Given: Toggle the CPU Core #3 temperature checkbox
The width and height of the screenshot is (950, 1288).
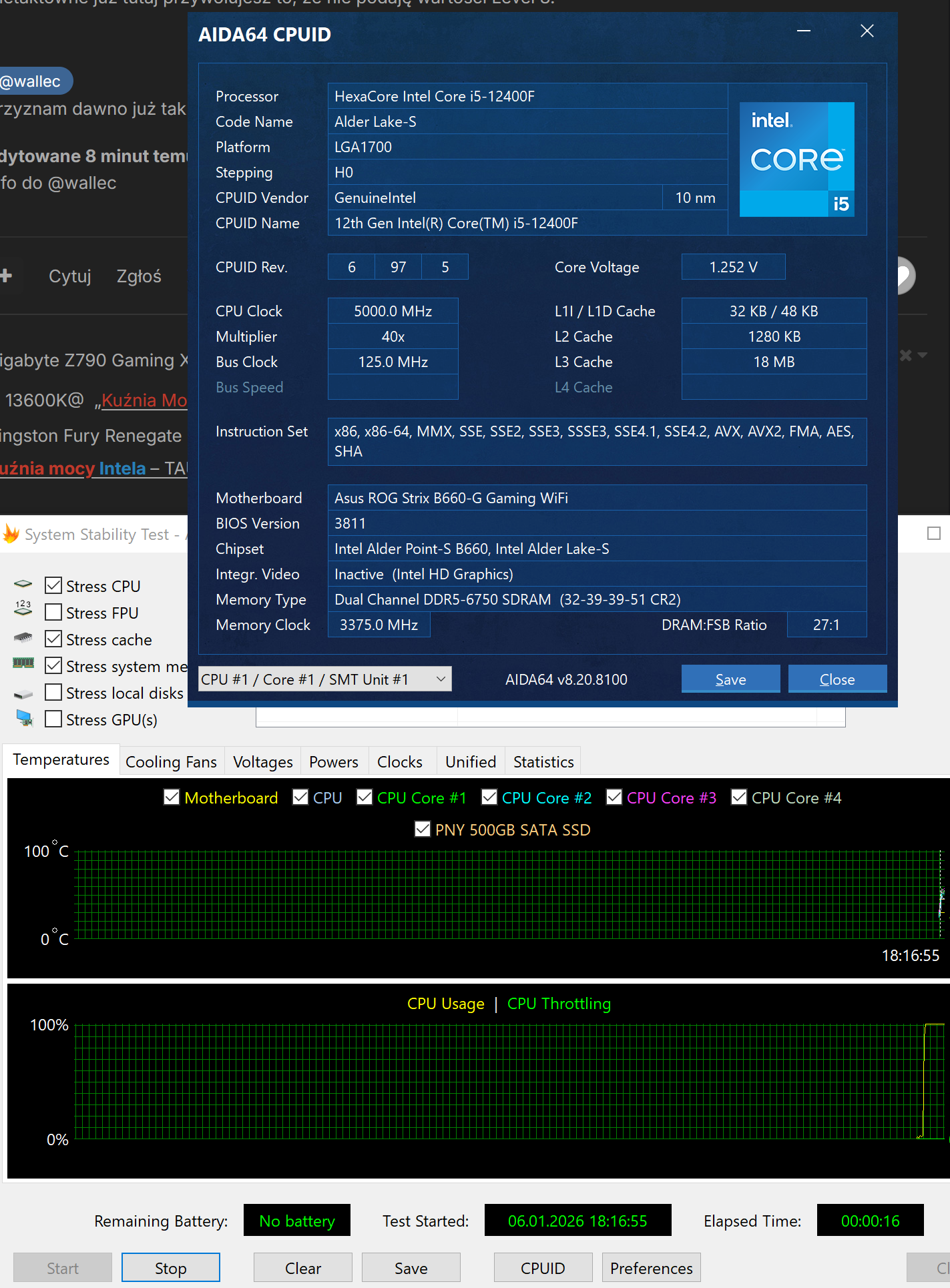Looking at the screenshot, I should click(614, 797).
